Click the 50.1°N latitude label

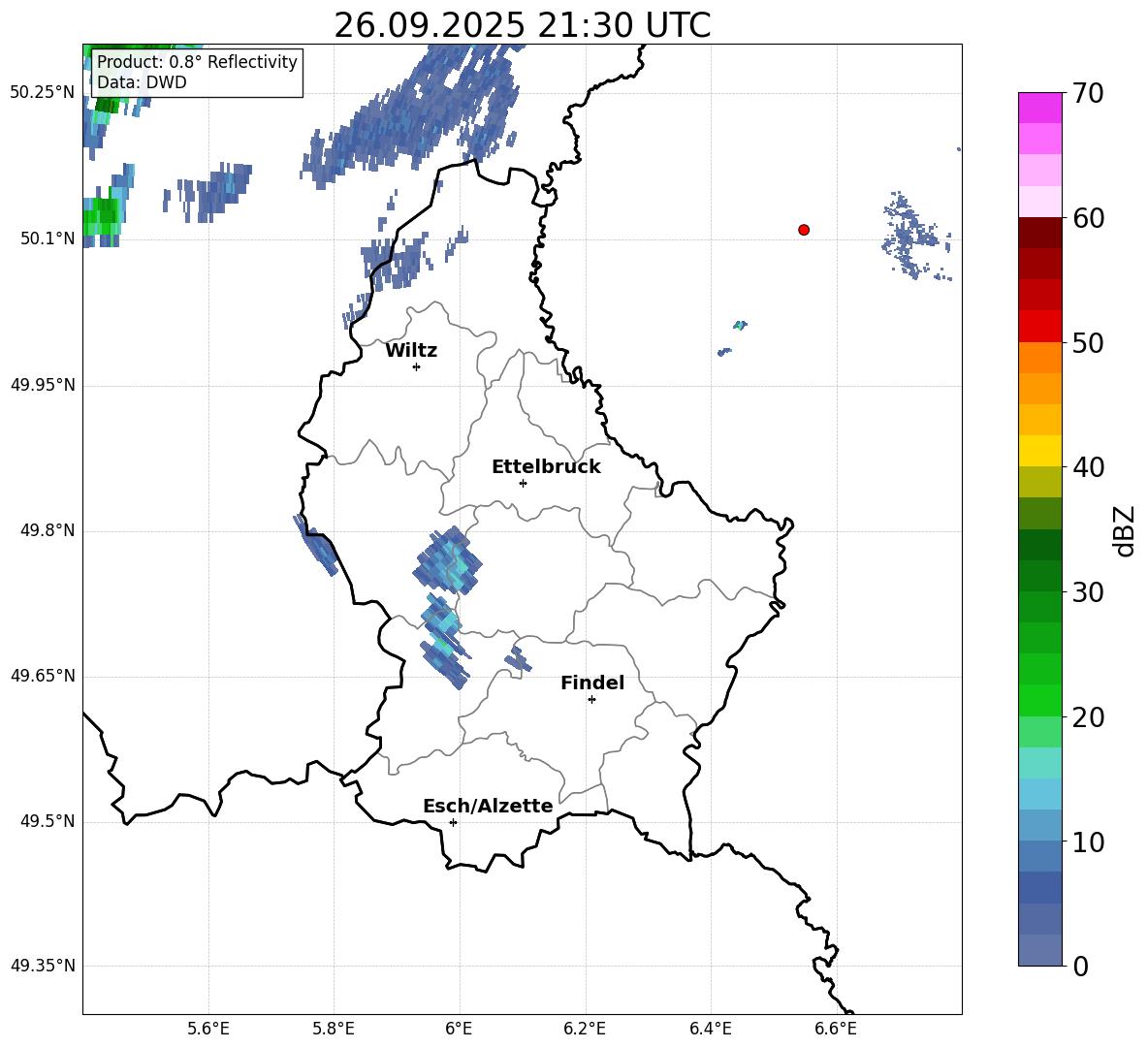click(48, 238)
